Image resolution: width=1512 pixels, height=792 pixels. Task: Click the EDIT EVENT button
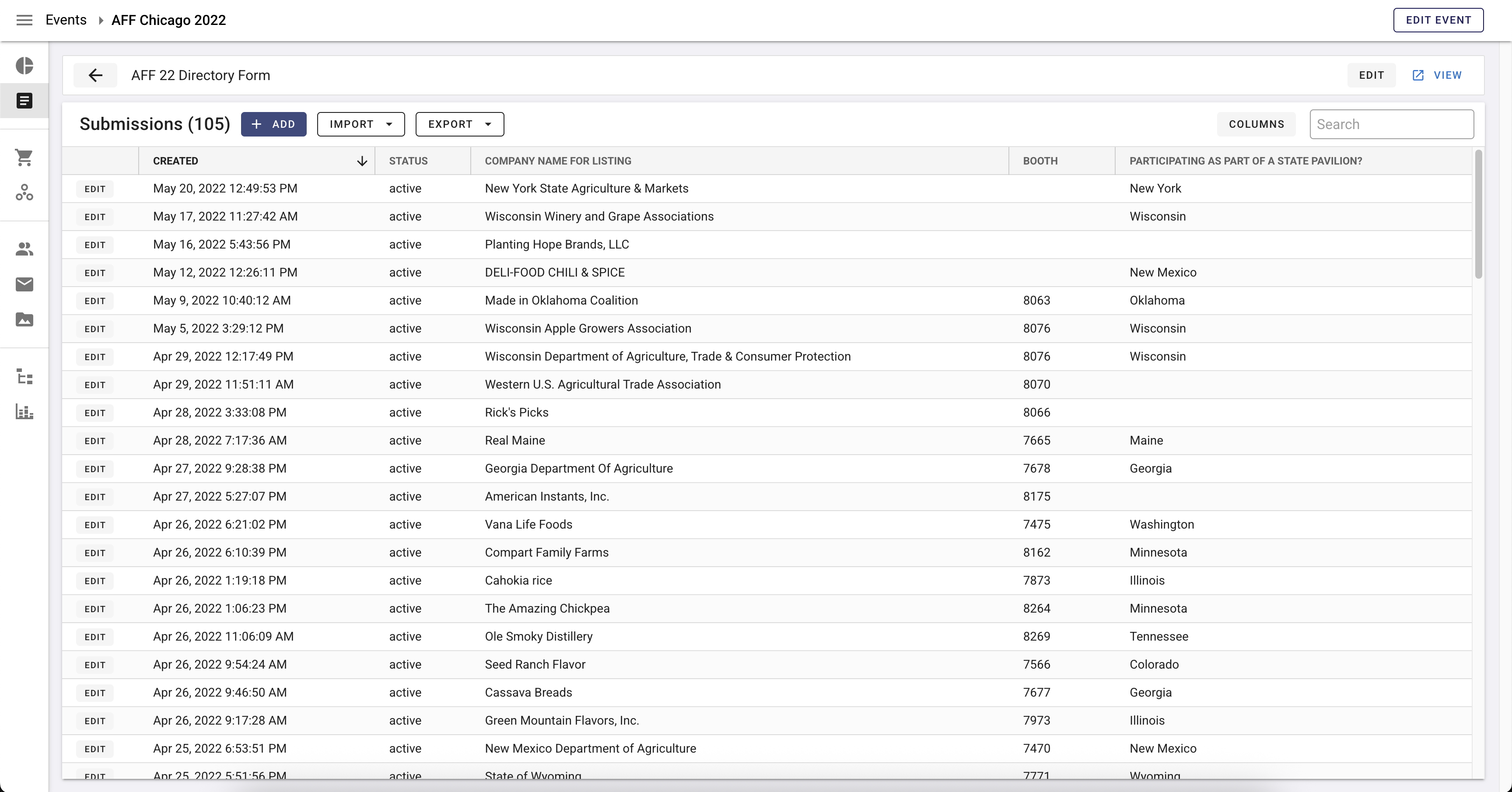1438,19
